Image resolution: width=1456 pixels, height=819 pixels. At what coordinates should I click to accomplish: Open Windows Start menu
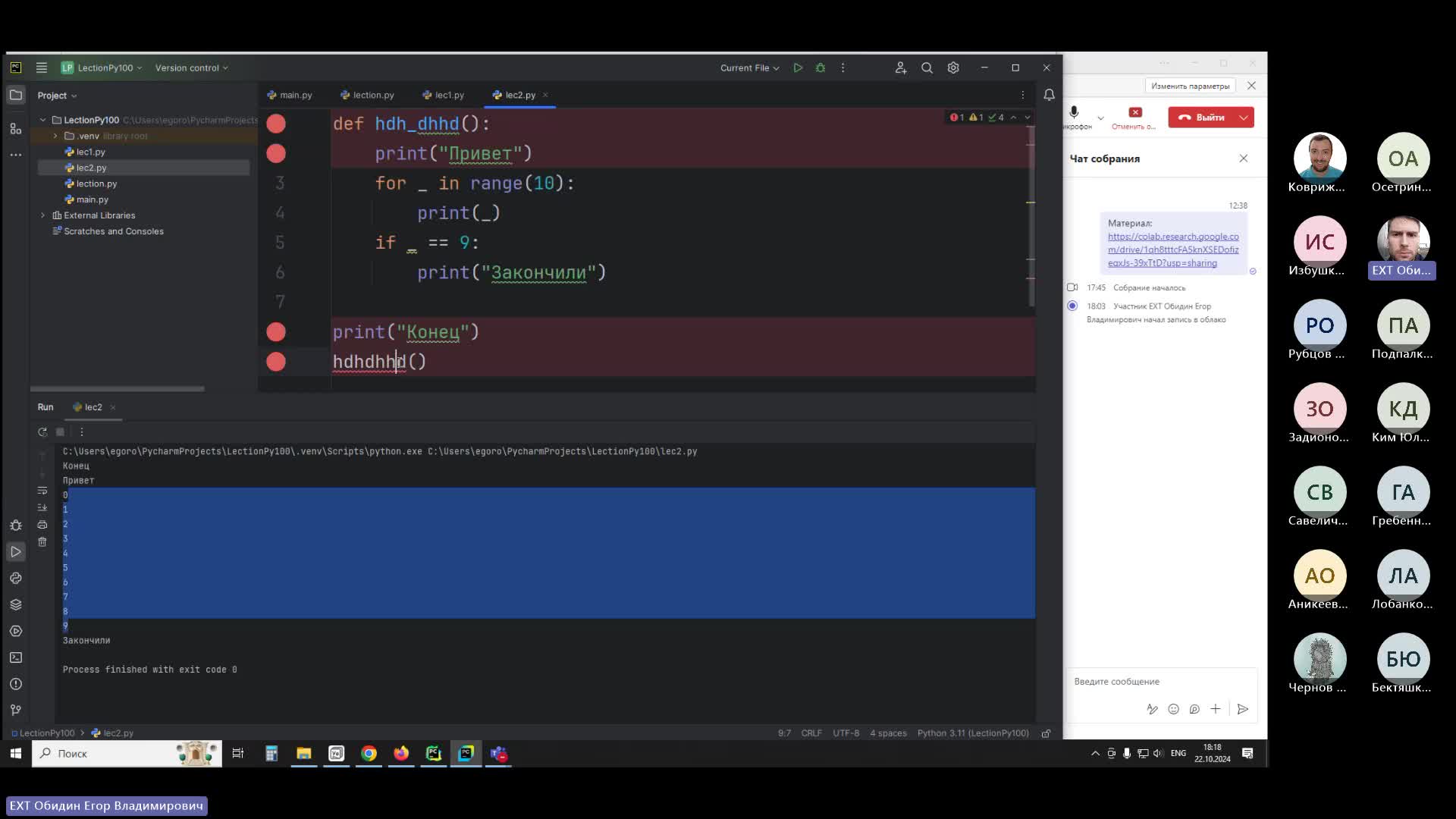(x=15, y=753)
